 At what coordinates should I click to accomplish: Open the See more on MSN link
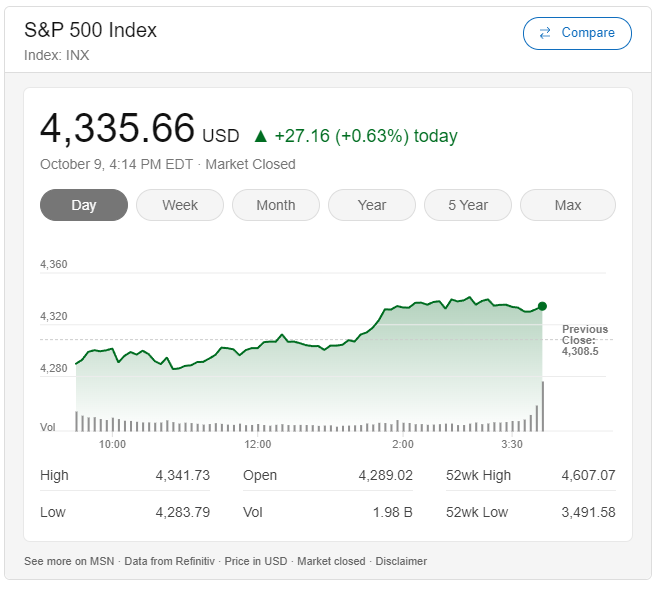69,561
